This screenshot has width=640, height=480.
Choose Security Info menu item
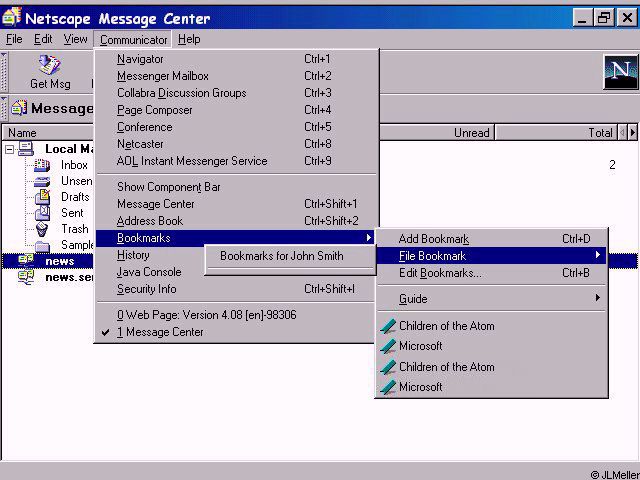click(x=236, y=289)
